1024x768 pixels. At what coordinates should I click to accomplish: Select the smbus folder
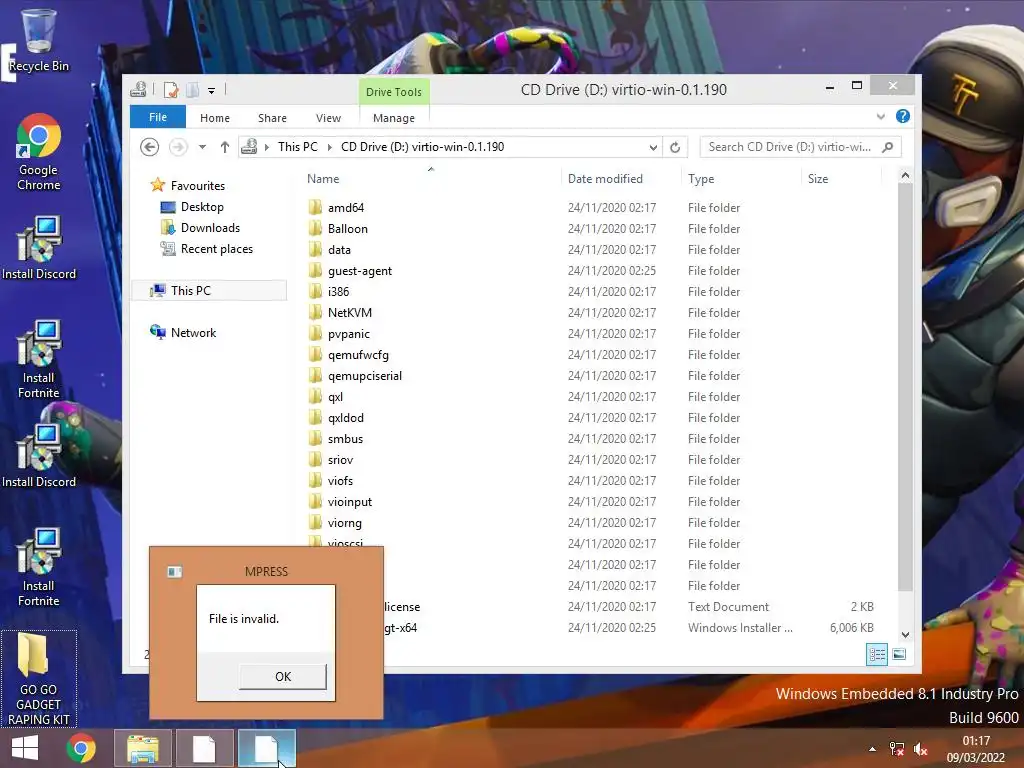click(345, 439)
